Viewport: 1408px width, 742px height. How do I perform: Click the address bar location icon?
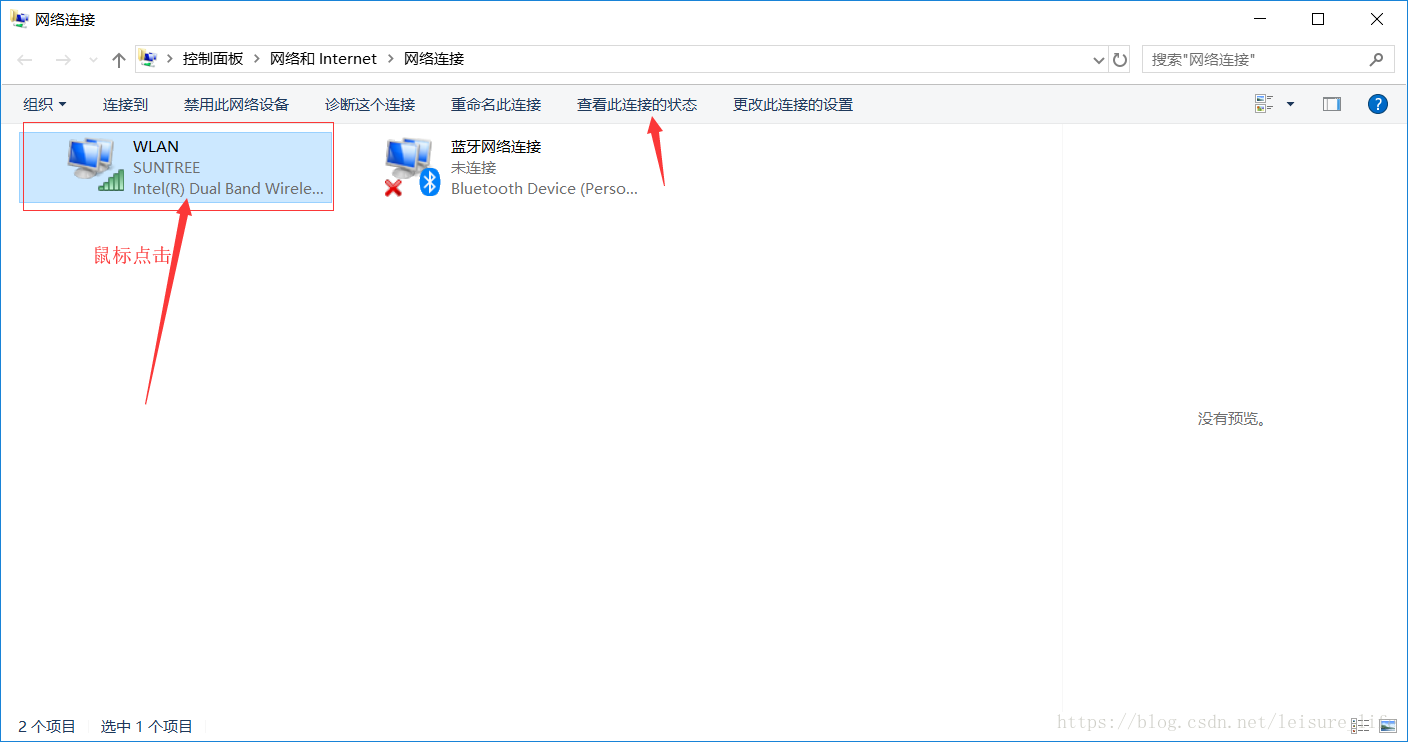point(149,59)
